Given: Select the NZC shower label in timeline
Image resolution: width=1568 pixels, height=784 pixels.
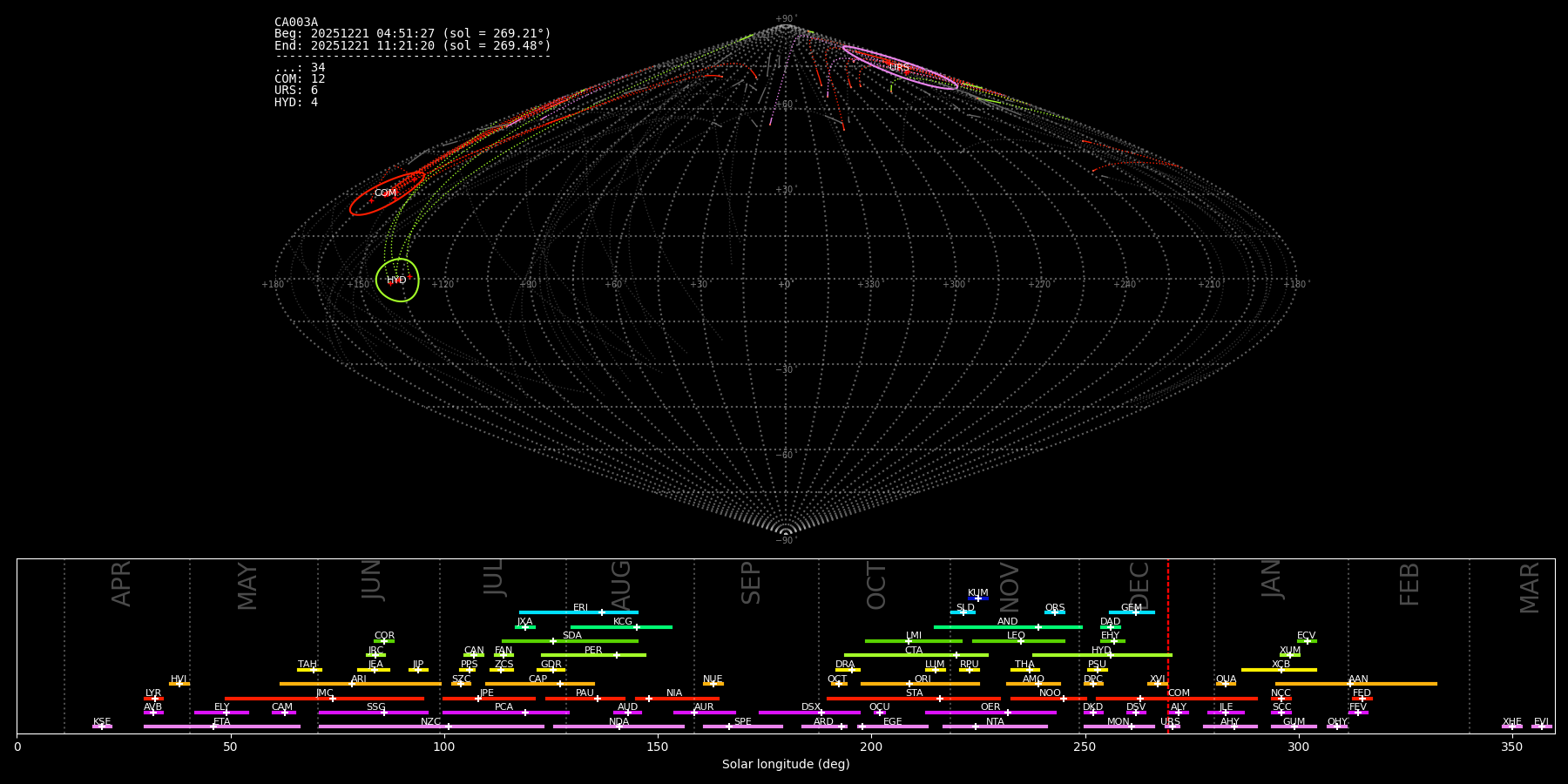Looking at the screenshot, I should (x=430, y=721).
